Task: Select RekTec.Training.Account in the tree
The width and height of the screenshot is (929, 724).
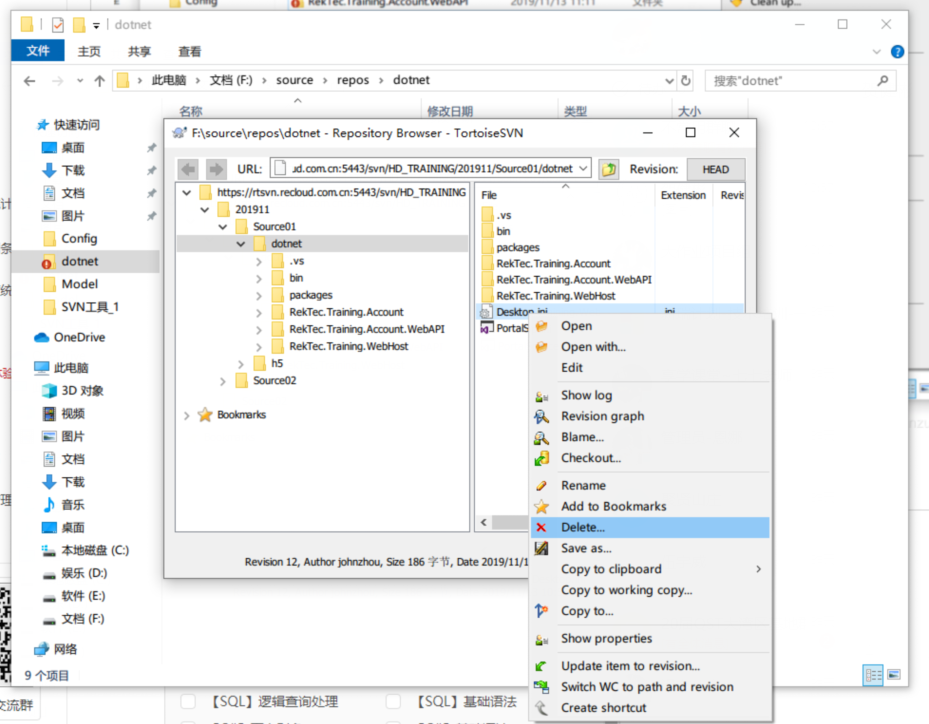Action: (x=346, y=312)
